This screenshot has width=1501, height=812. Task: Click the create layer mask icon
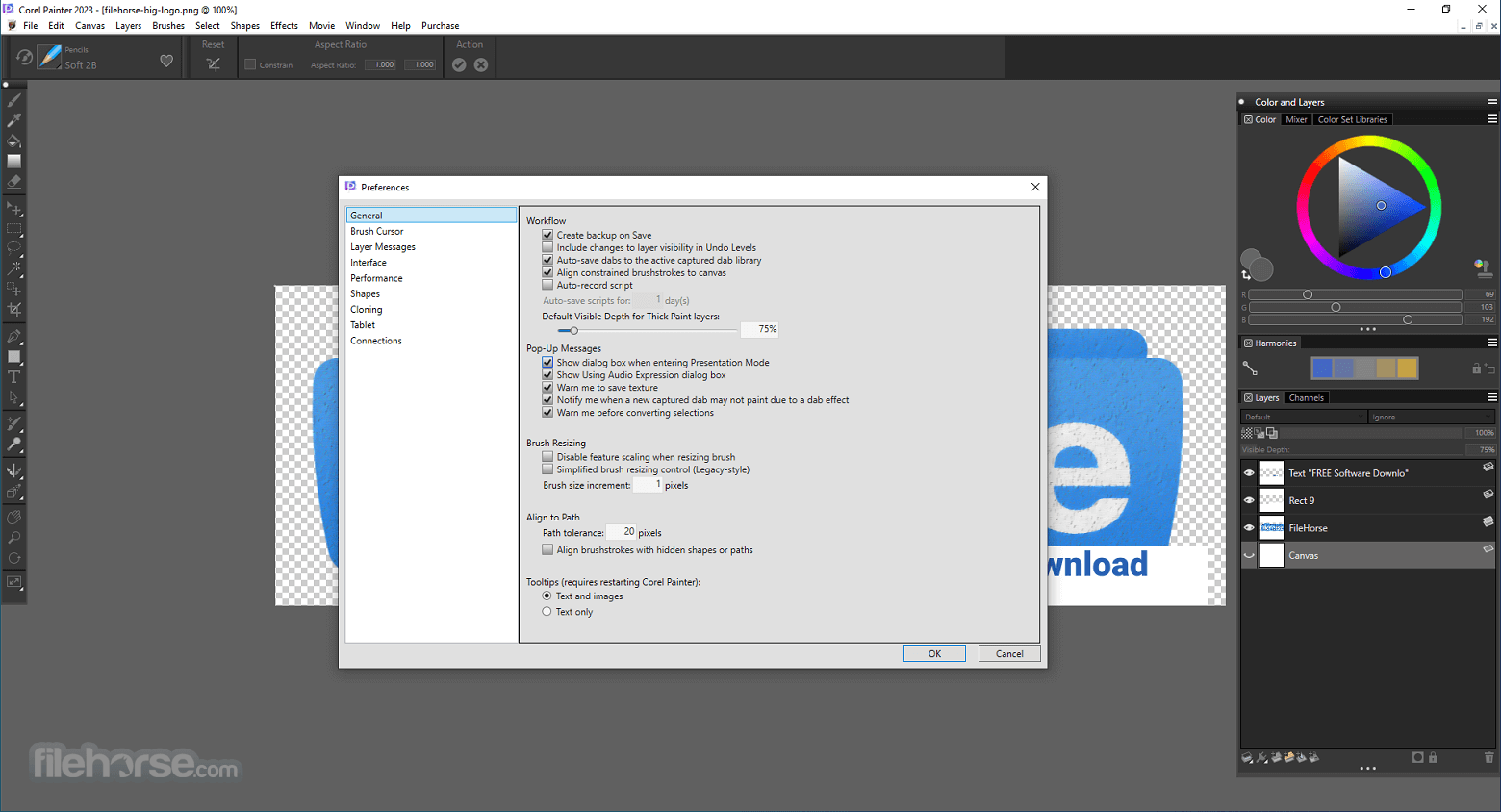1417,758
